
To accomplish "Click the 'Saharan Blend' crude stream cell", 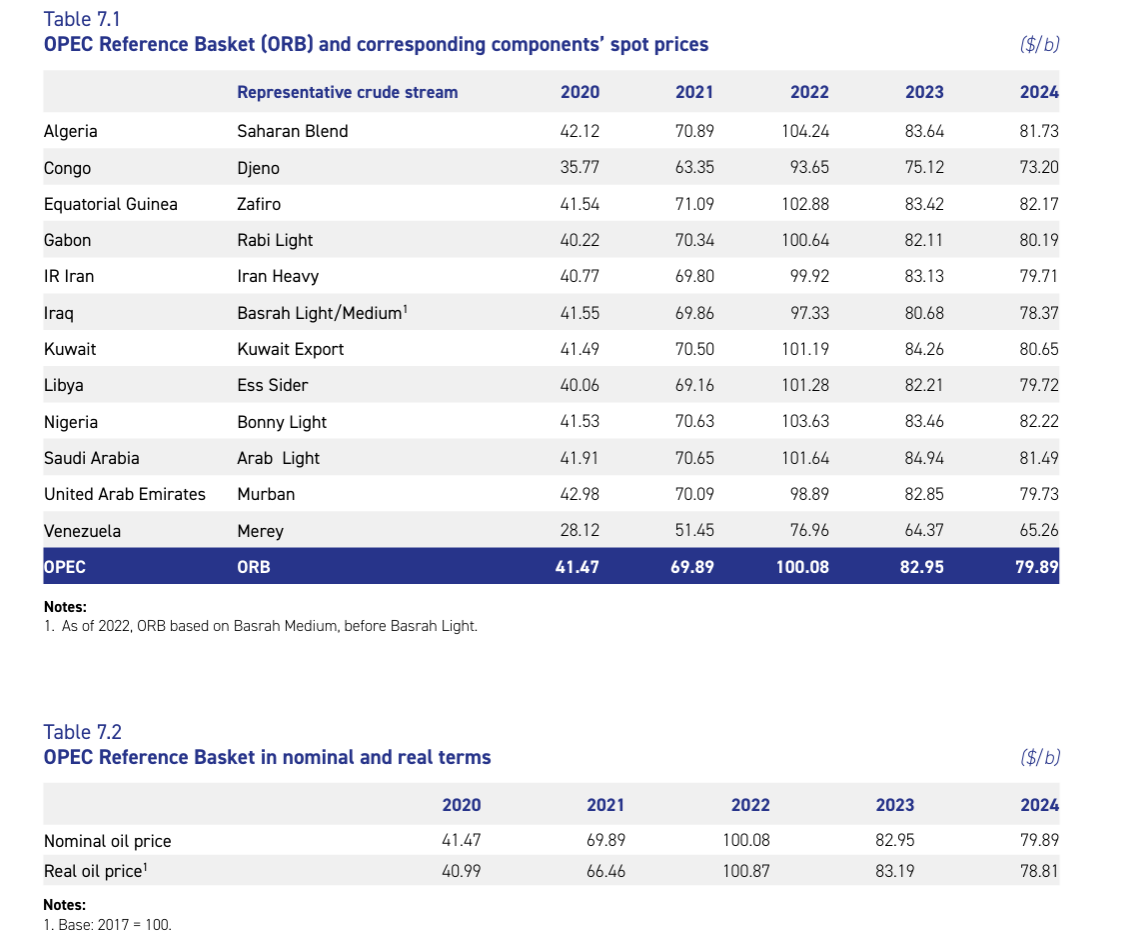I will coord(292,131).
